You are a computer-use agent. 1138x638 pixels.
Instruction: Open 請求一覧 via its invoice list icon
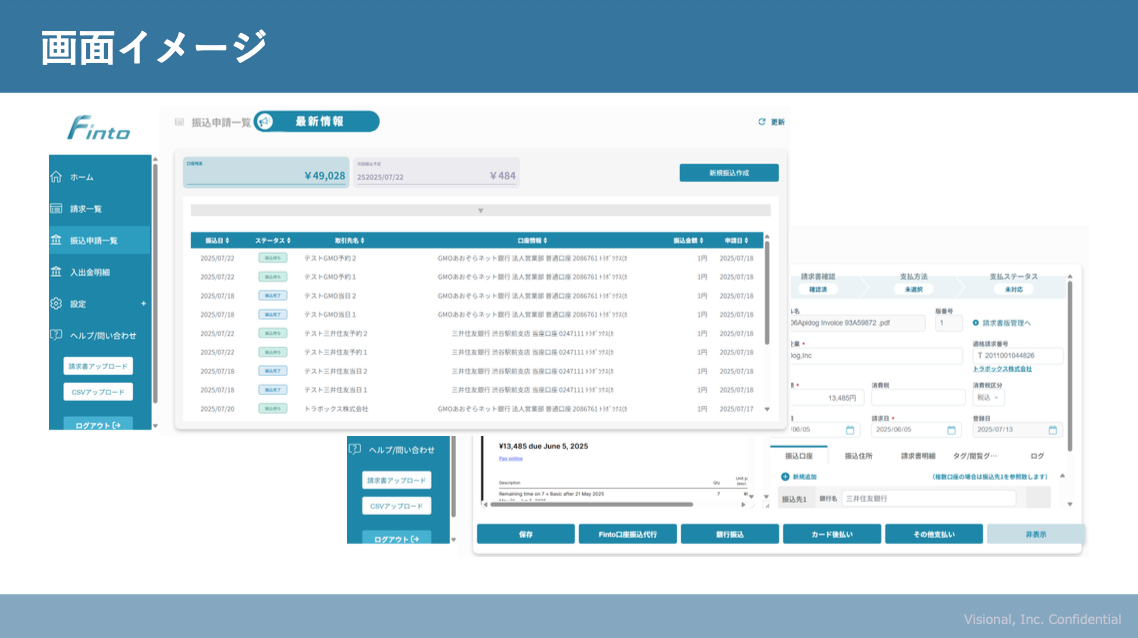[57, 209]
